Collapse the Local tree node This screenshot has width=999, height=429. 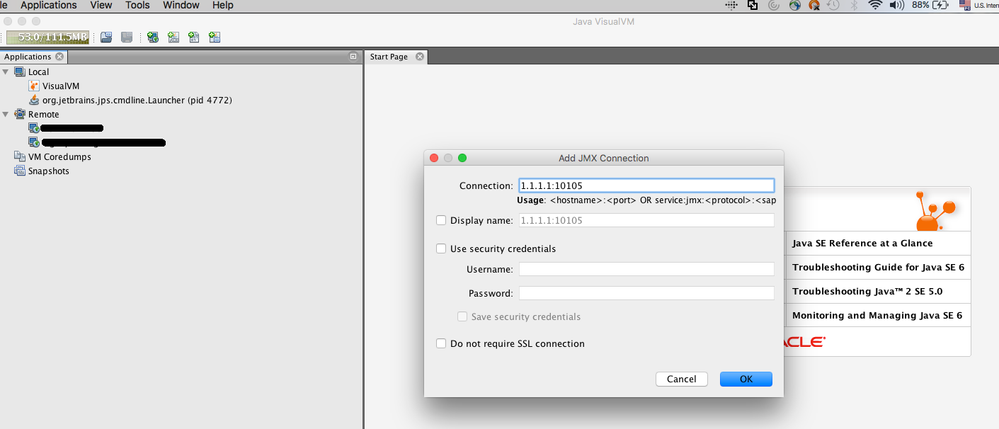[x=6, y=72]
